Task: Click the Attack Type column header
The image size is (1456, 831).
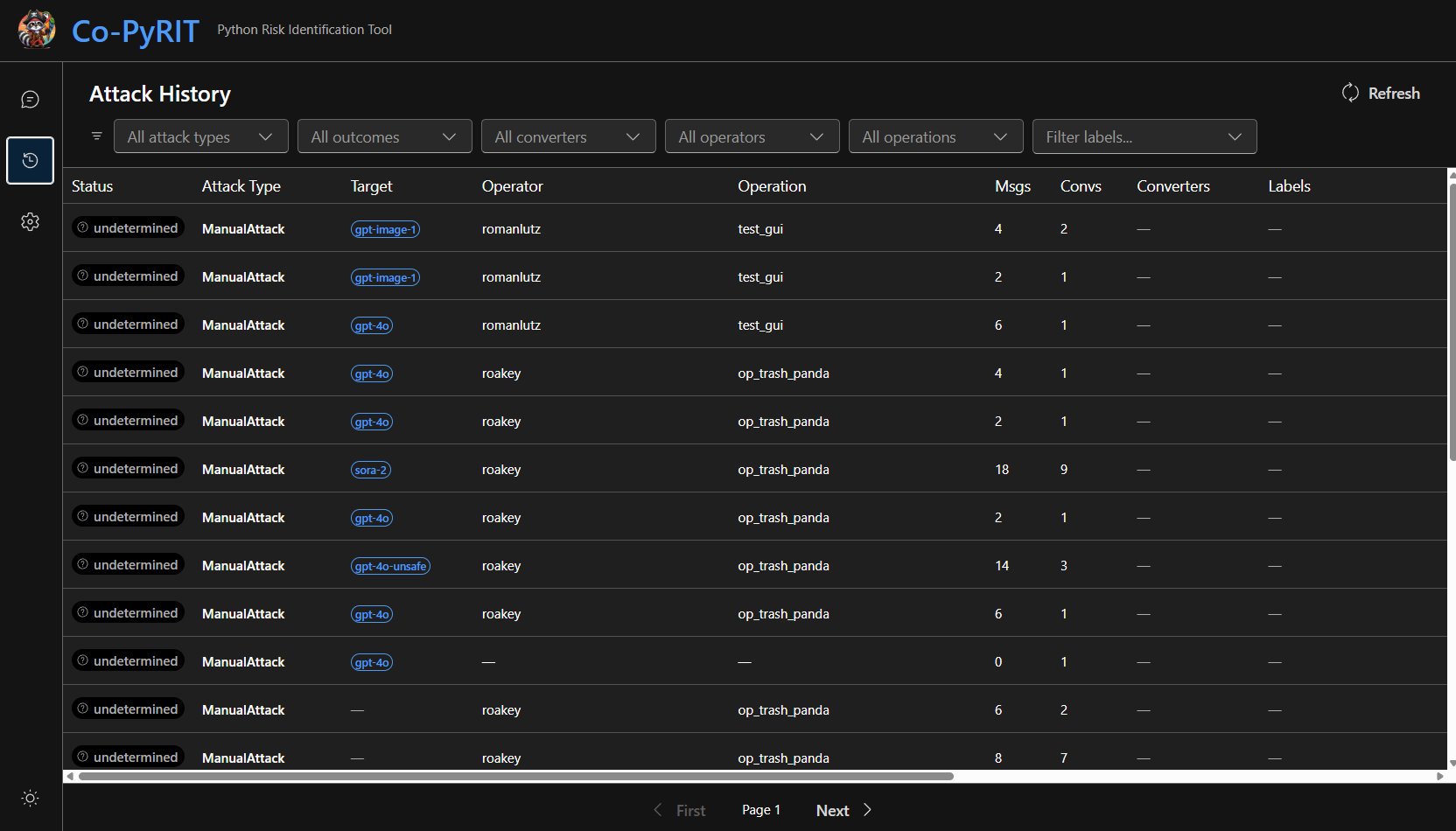Action: pos(241,186)
